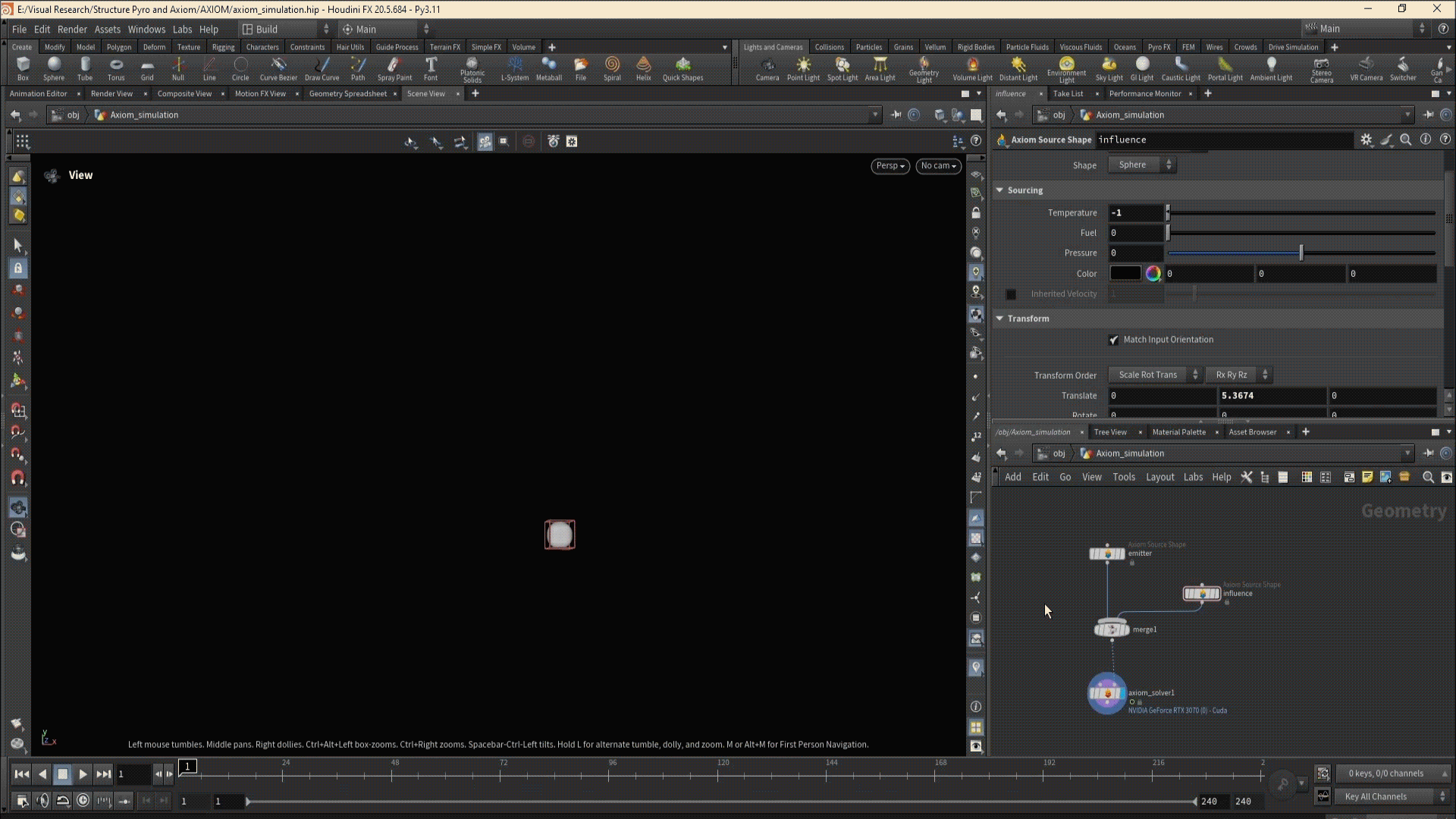Click the L-System shelf tool

pos(514,68)
